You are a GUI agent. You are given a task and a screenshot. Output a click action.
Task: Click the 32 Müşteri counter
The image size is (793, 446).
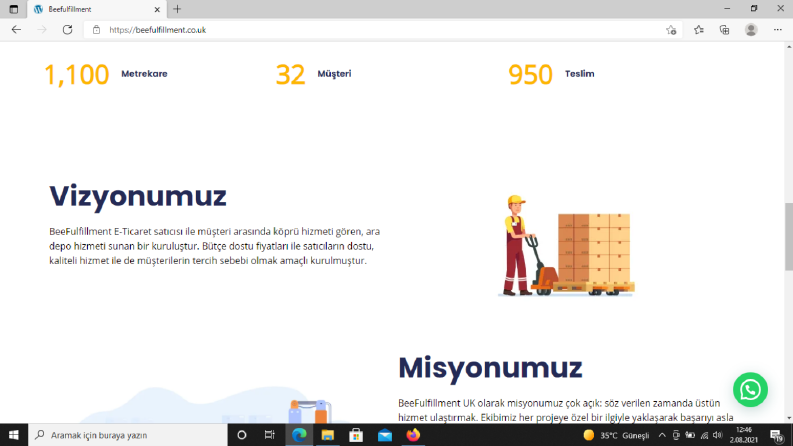coord(314,74)
